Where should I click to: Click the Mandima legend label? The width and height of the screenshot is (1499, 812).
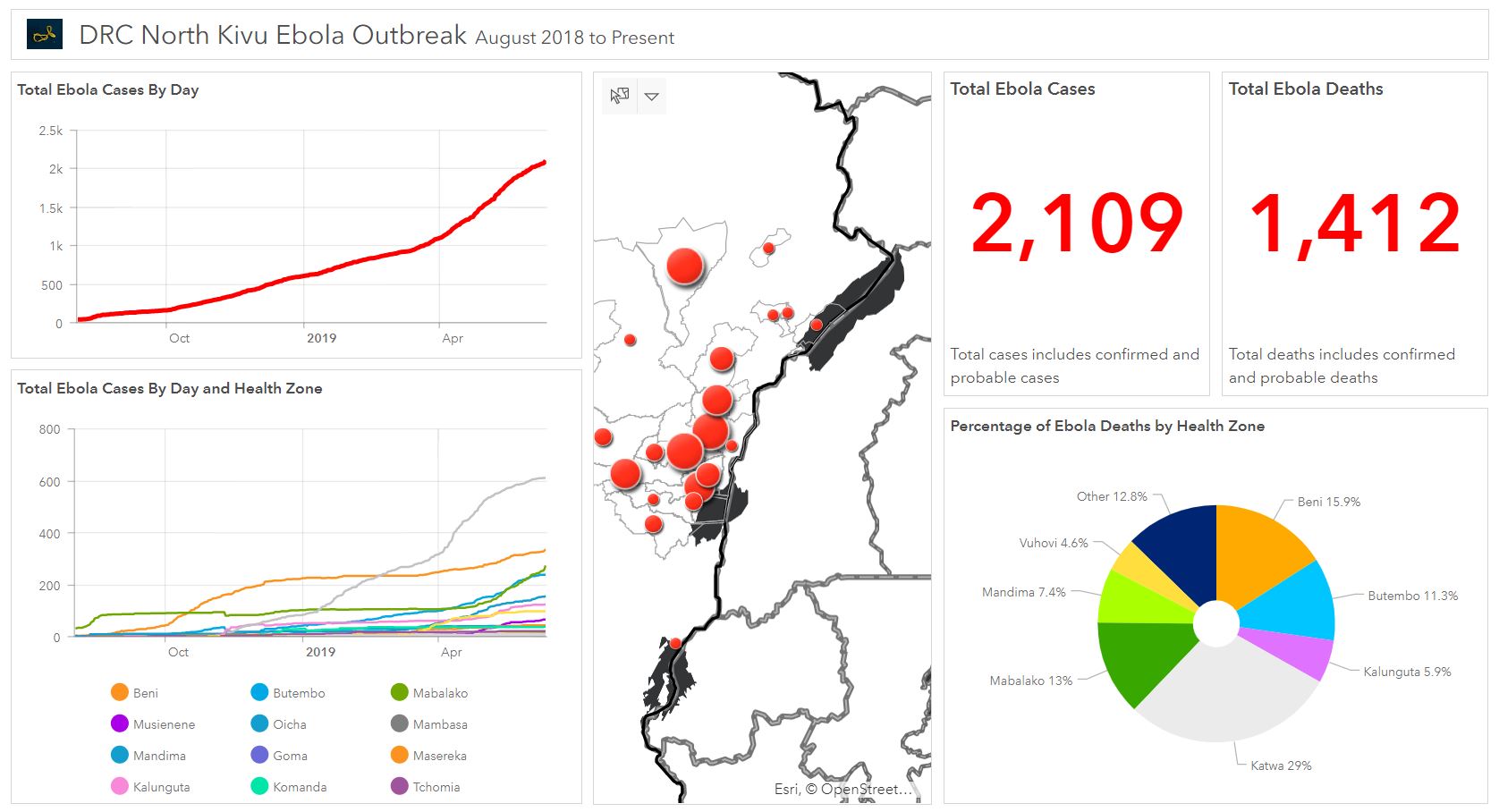159,756
